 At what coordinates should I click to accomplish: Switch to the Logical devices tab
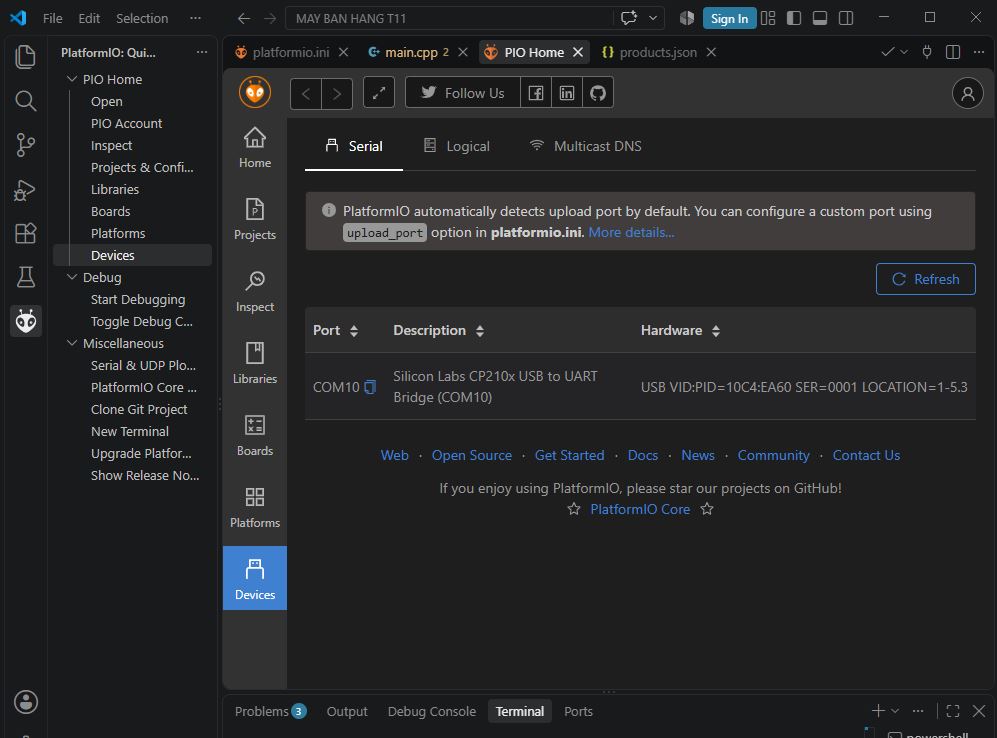pyautogui.click(x=457, y=146)
